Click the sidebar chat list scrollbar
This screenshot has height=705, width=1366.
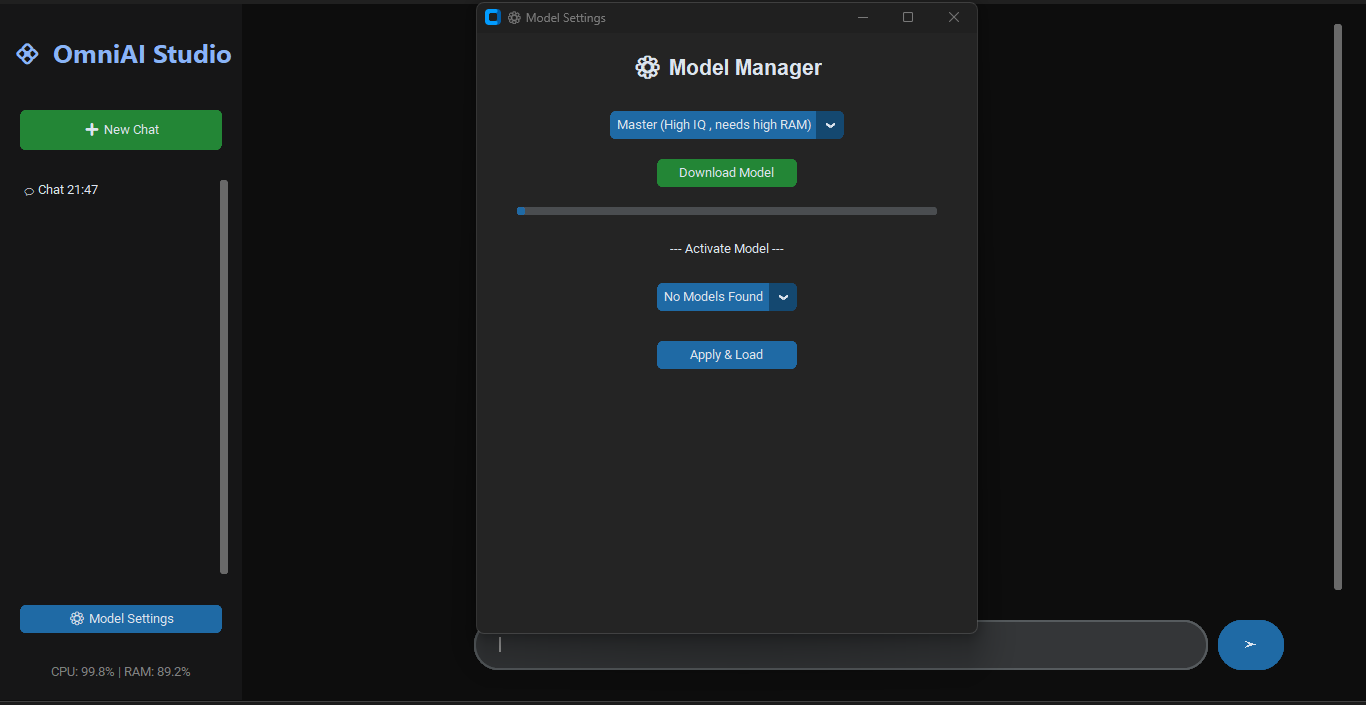224,377
